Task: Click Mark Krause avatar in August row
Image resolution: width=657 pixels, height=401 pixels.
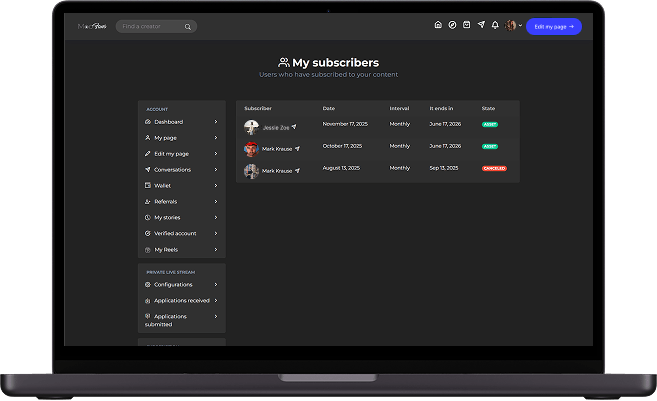Action: (x=251, y=171)
